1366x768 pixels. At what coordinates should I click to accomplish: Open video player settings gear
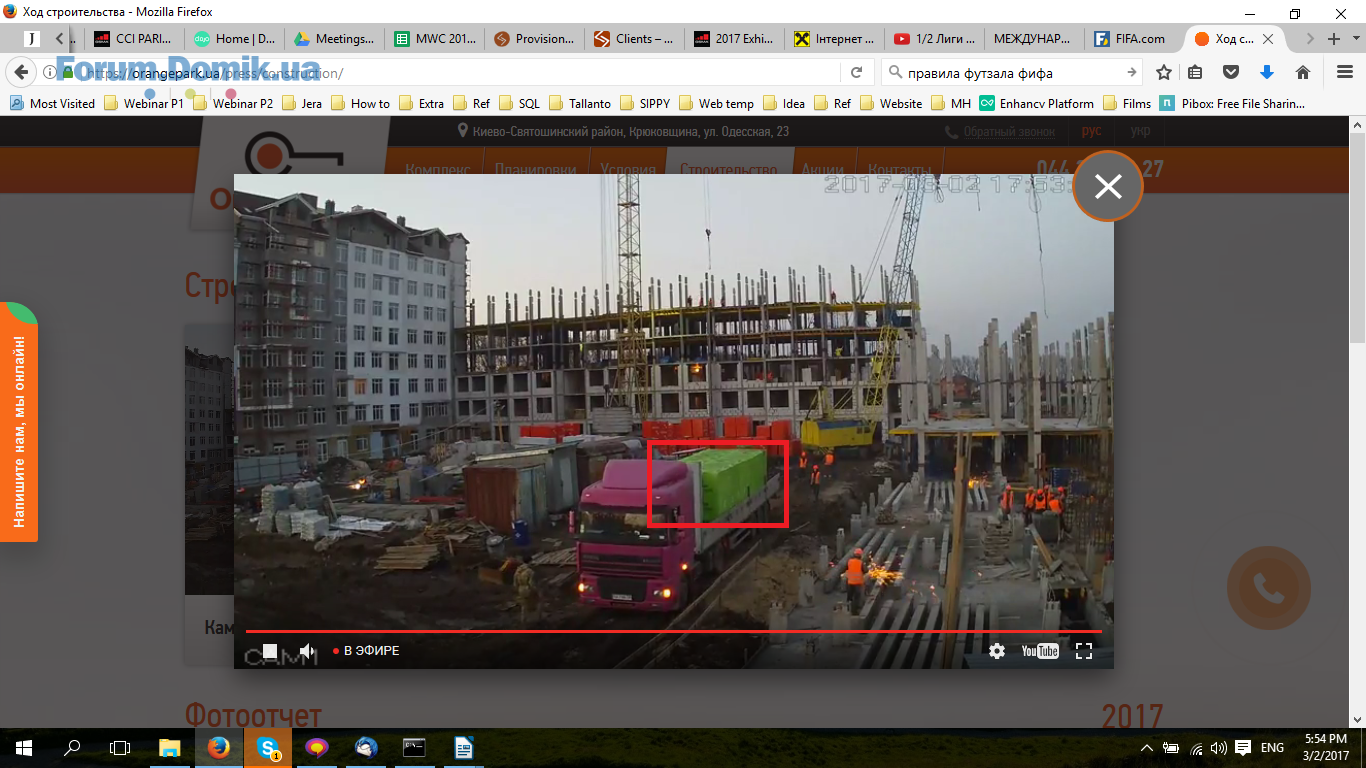[x=997, y=651]
